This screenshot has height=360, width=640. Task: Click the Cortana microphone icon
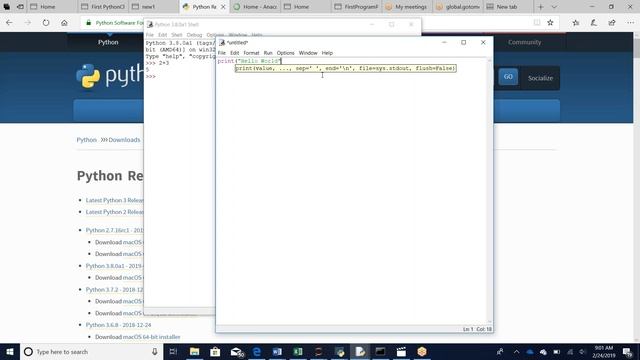[x=155, y=351]
